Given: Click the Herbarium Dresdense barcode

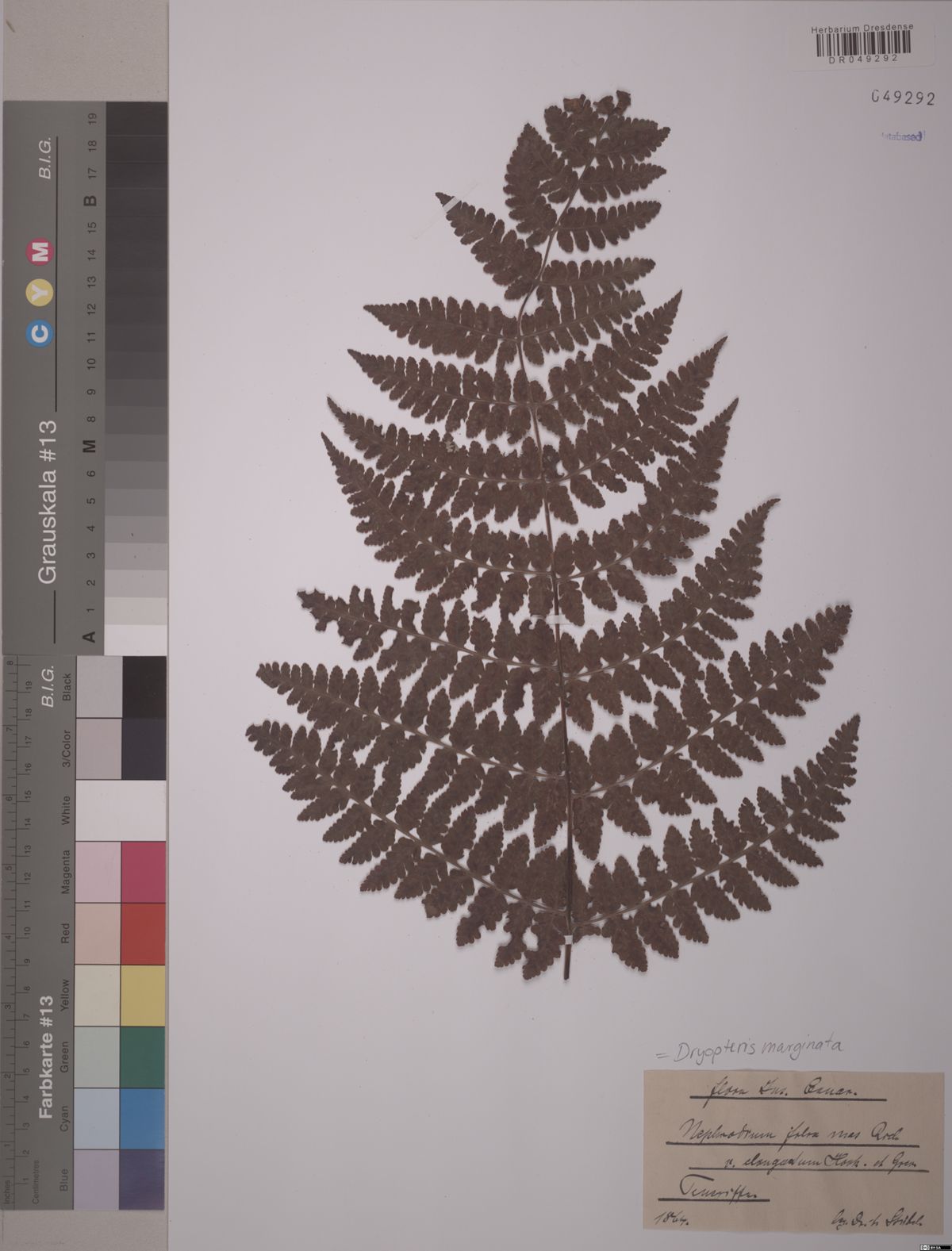Looking at the screenshot, I should tap(862, 44).
